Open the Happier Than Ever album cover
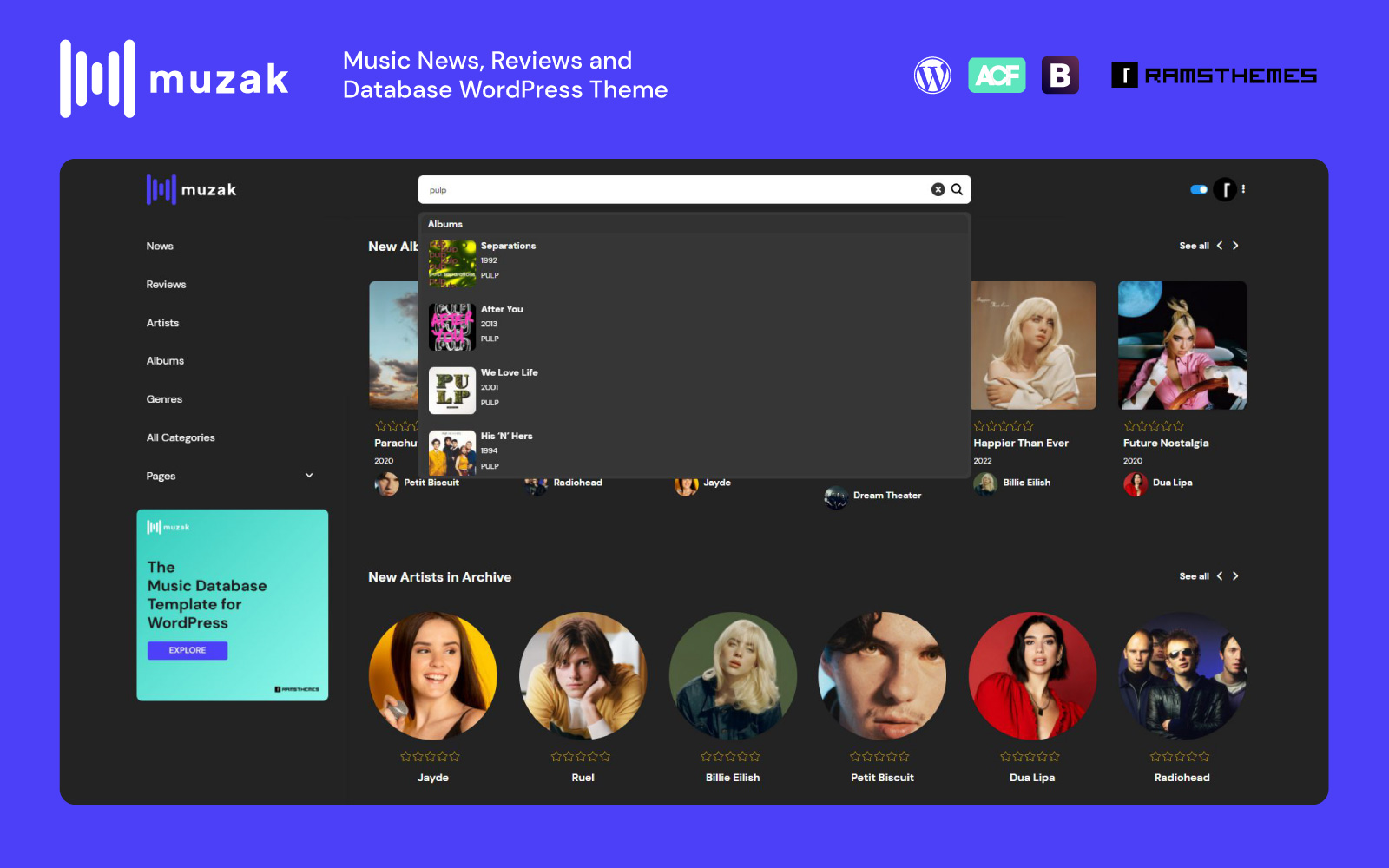Image resolution: width=1389 pixels, height=868 pixels. point(1033,345)
